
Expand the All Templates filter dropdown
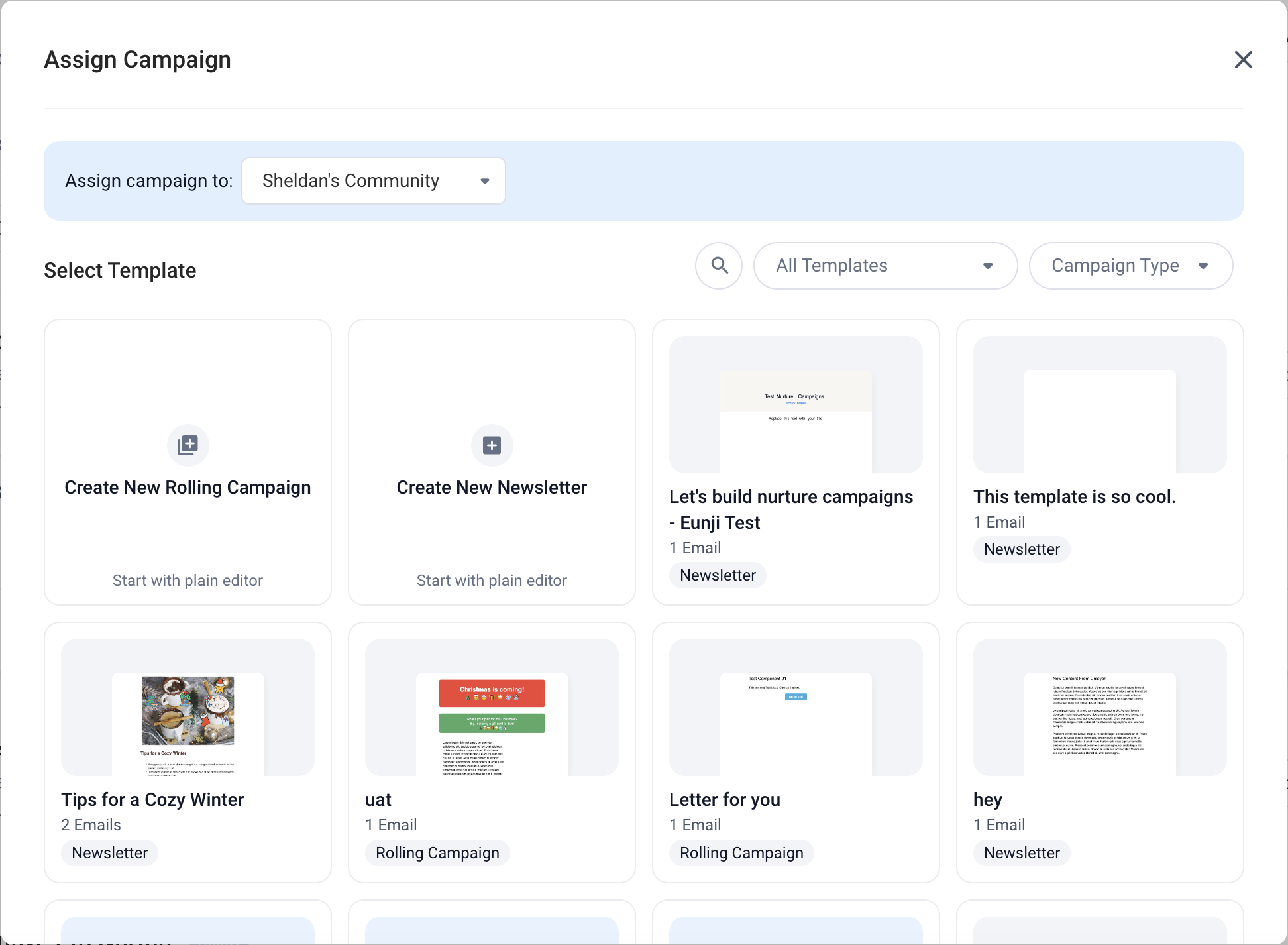(x=885, y=266)
